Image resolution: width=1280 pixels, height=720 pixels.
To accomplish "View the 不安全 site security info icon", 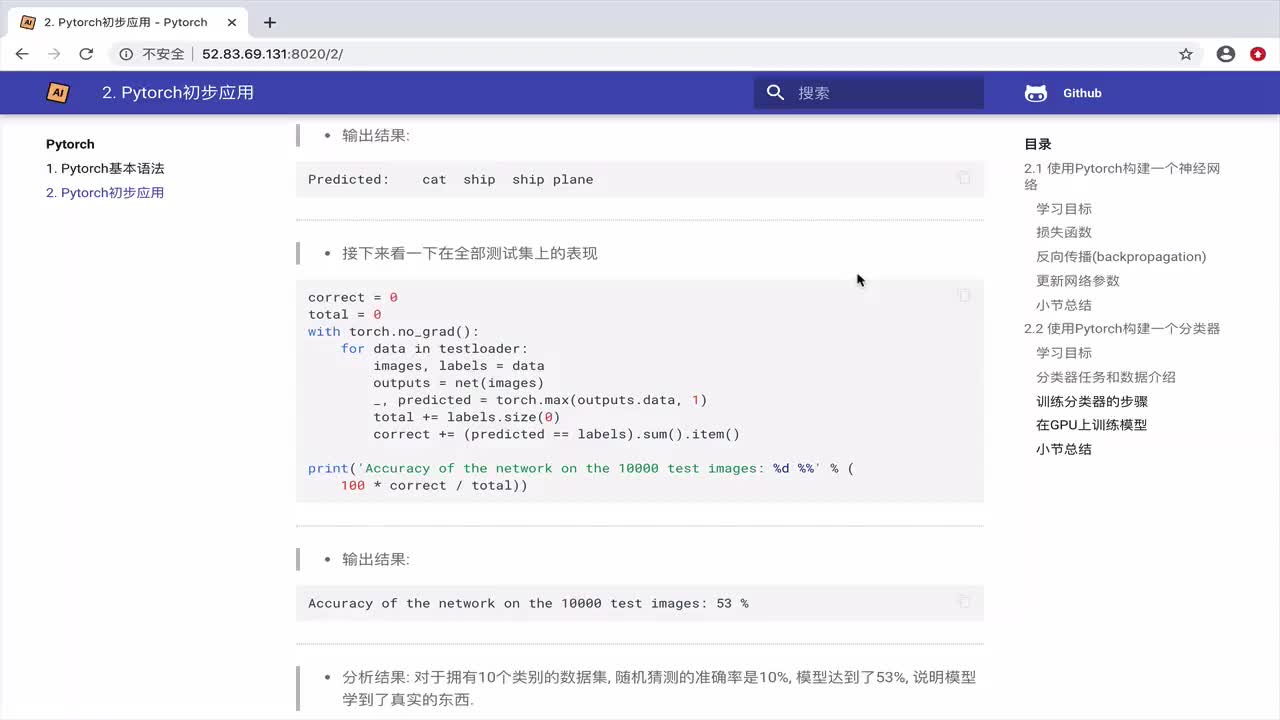I will coord(126,54).
